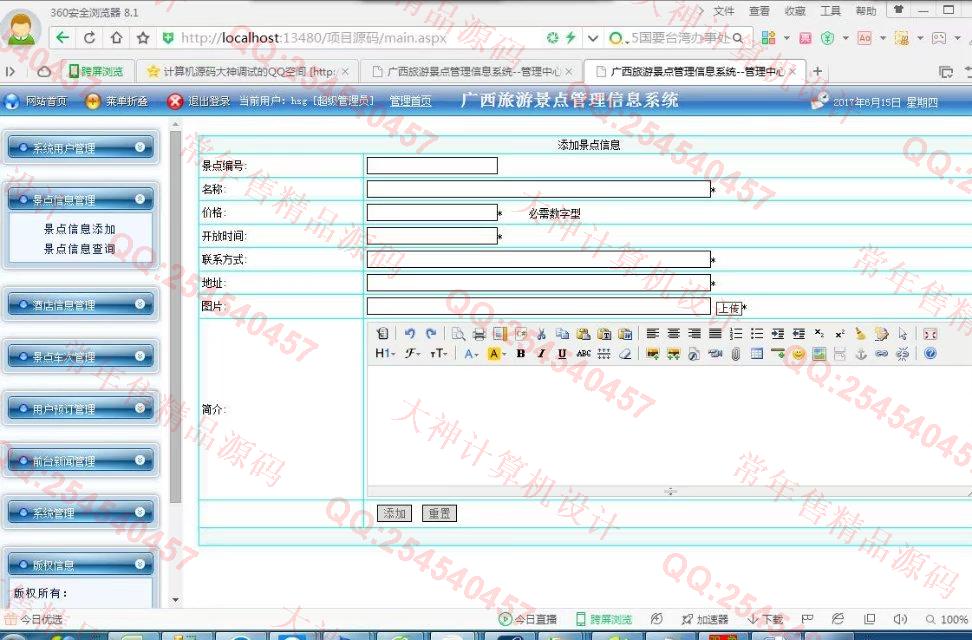Click the broom clear-HTML icon
The height and width of the screenshot is (640, 972).
(x=860, y=334)
